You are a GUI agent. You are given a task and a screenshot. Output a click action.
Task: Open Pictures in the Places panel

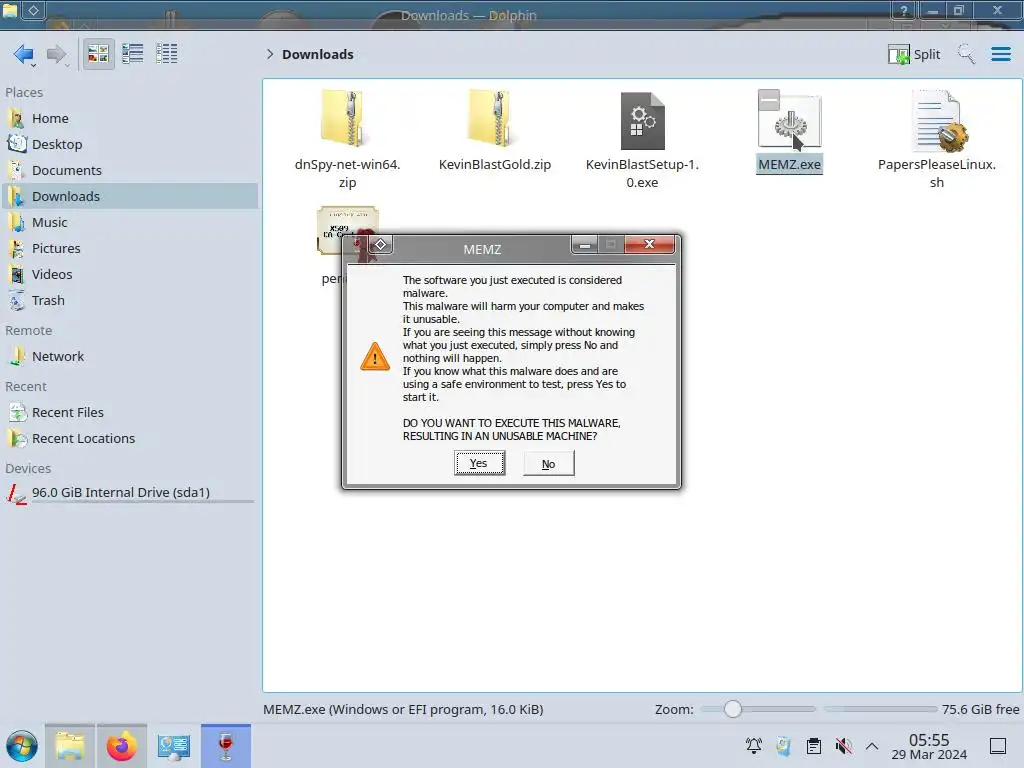130,249
